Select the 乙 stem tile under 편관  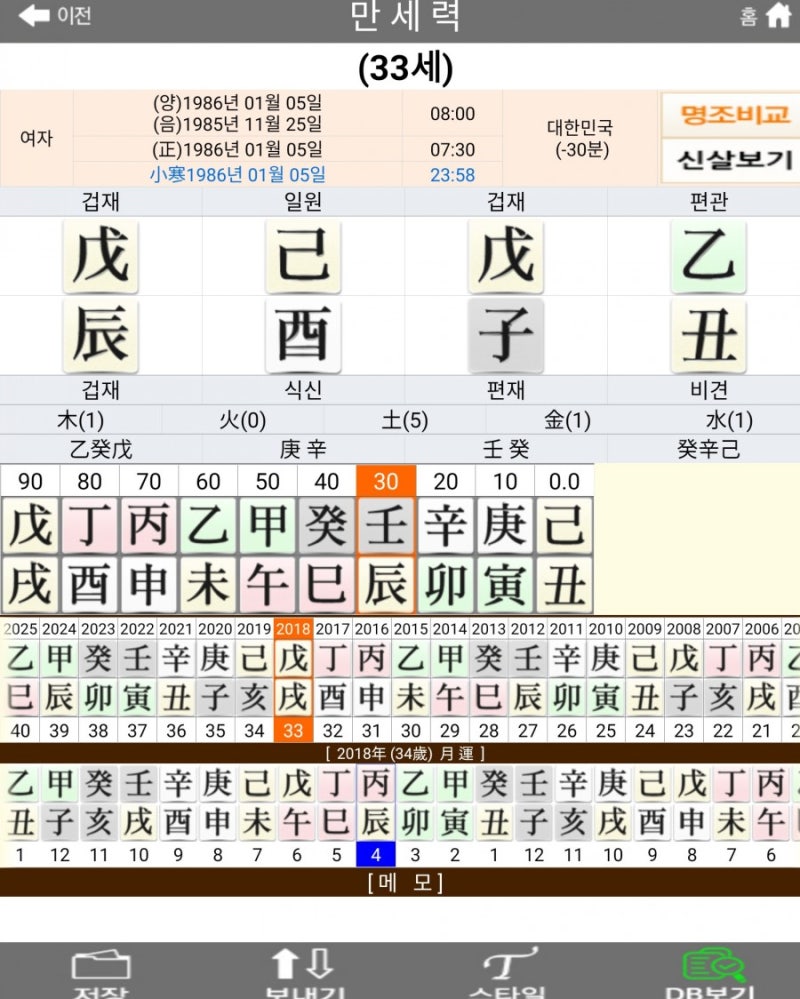coord(708,257)
